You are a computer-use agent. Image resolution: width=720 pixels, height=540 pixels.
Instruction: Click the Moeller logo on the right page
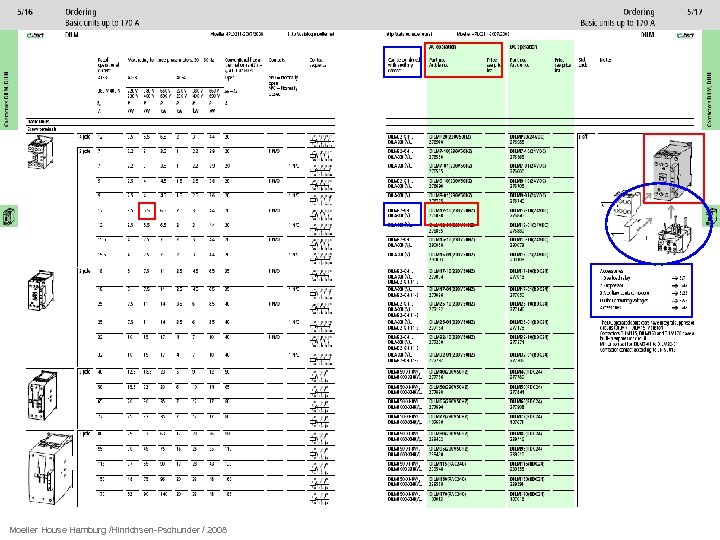coord(685,35)
